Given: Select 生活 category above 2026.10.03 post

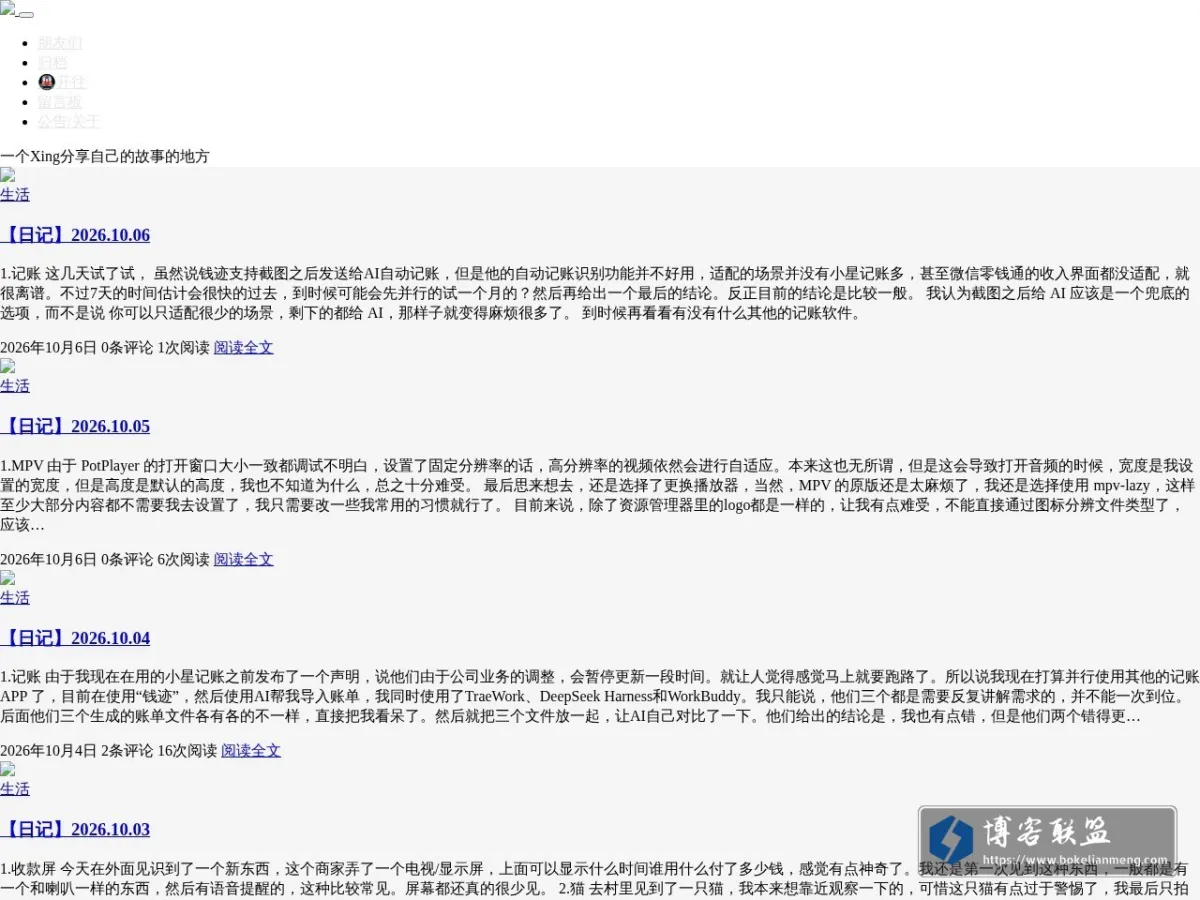Looking at the screenshot, I should [15, 789].
